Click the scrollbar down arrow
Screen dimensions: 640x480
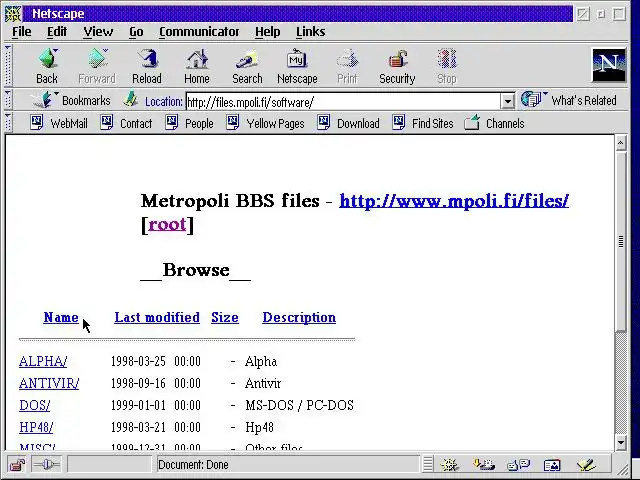click(621, 442)
